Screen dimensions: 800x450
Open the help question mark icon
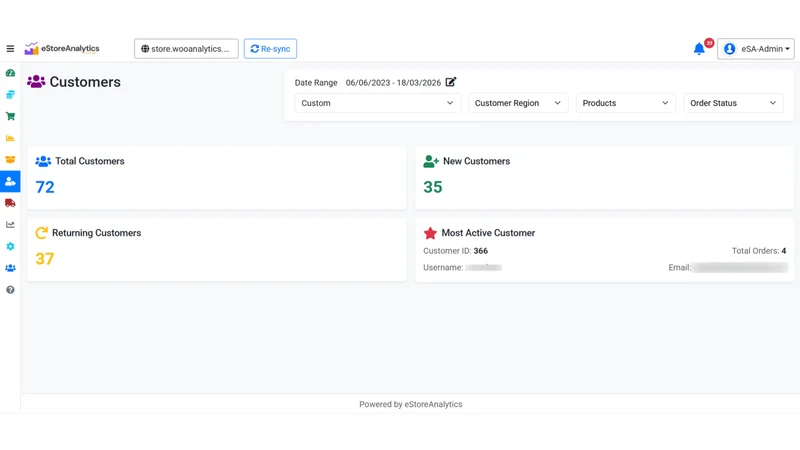tap(10, 290)
